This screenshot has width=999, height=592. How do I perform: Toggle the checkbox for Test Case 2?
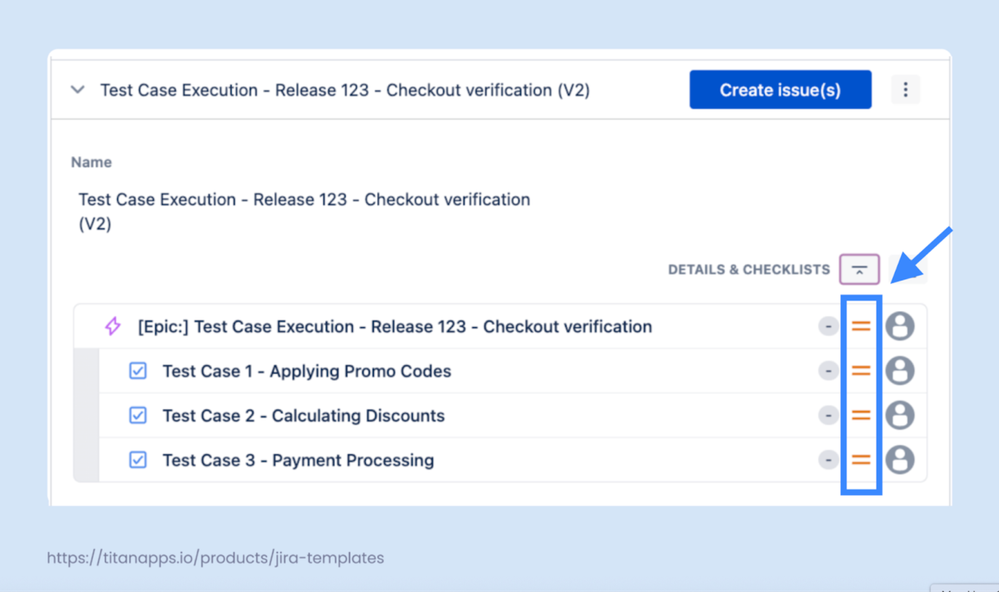(137, 415)
